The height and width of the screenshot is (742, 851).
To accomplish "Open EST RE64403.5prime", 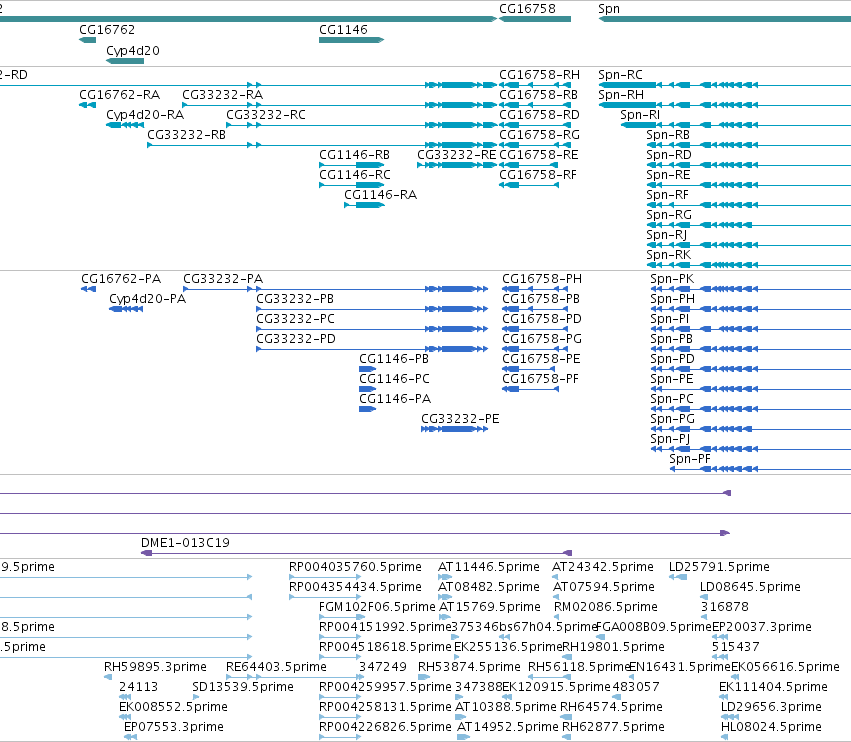I will tap(276, 667).
